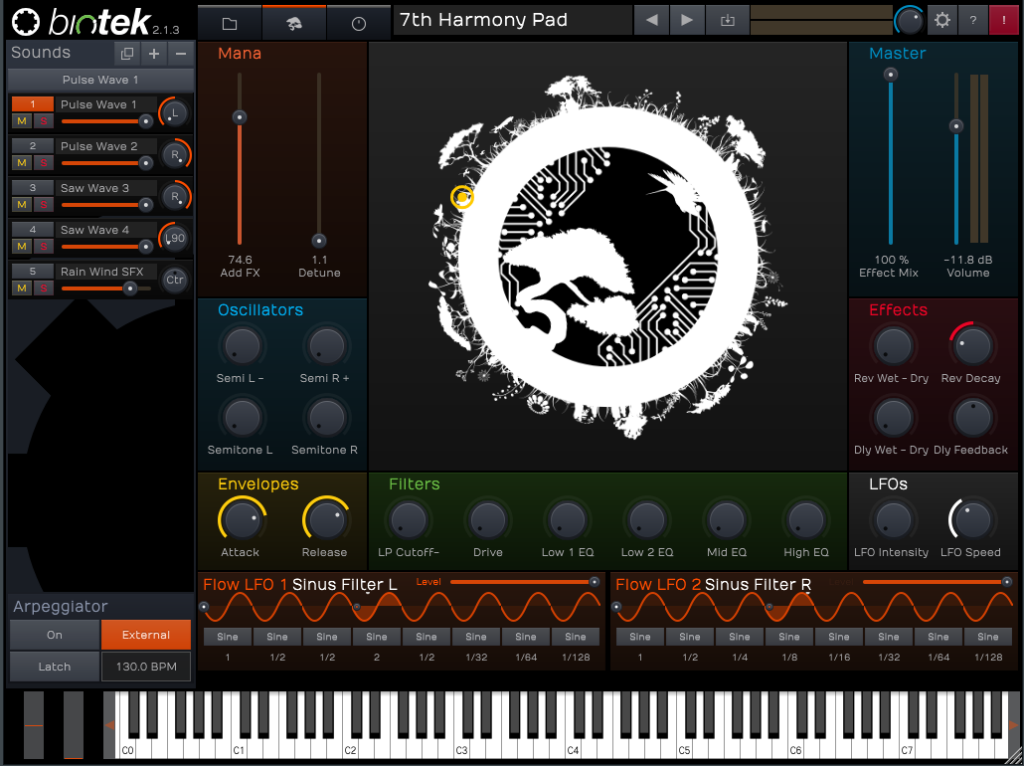The height and width of the screenshot is (766, 1024).
Task: Go to the previous preset arrow
Action: (652, 20)
